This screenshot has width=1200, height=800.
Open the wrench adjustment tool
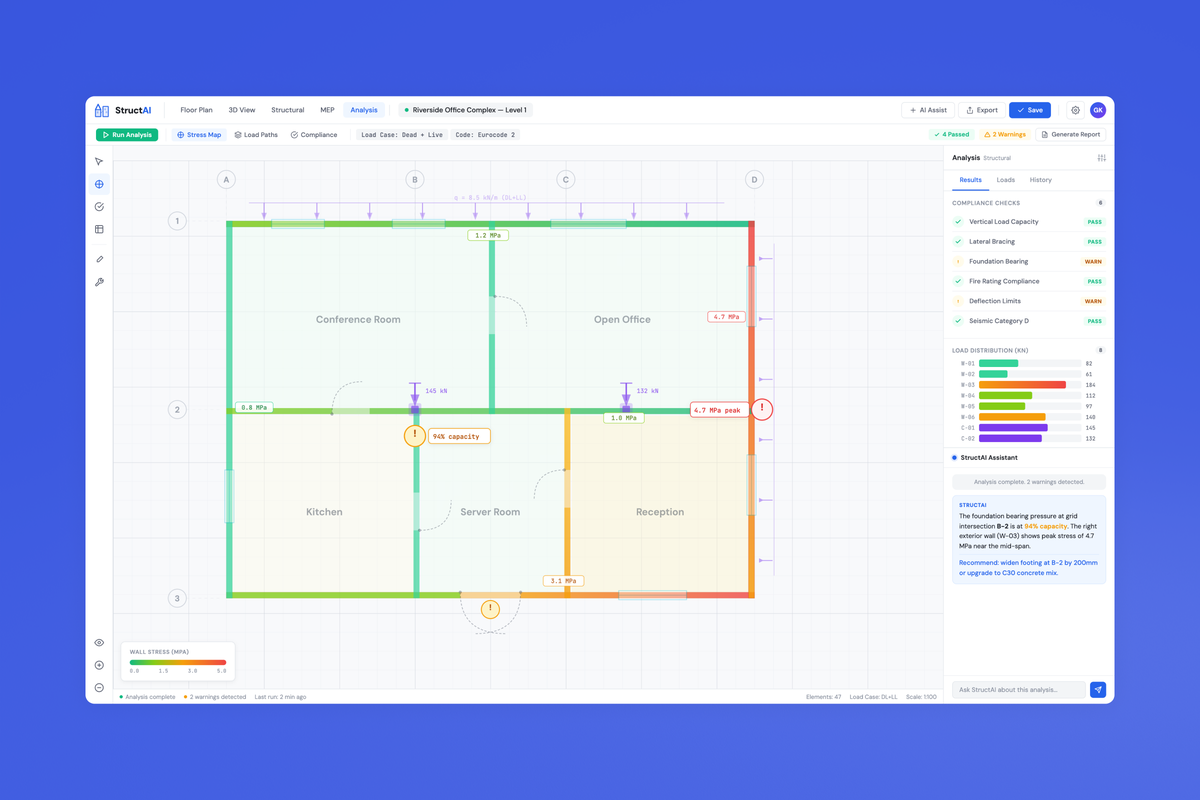click(99, 282)
